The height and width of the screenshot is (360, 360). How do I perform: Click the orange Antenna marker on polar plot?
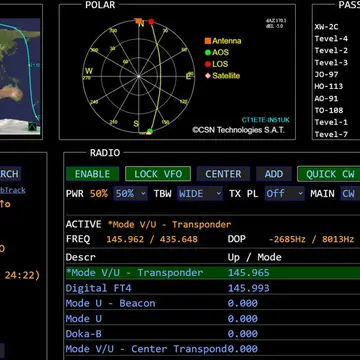[138, 21]
